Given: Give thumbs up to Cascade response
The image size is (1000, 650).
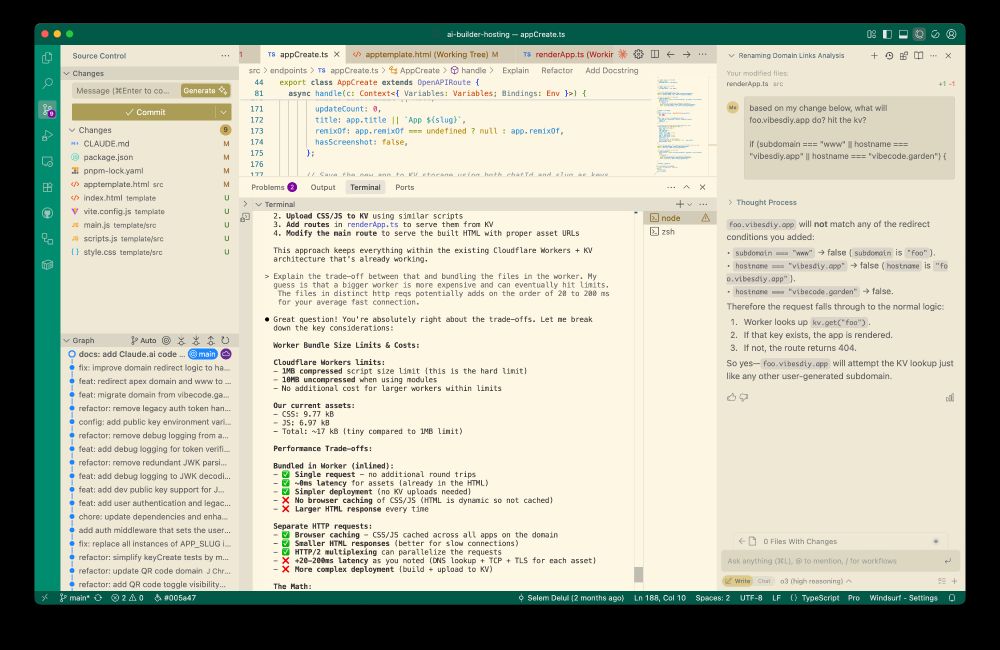Looking at the screenshot, I should click(731, 397).
